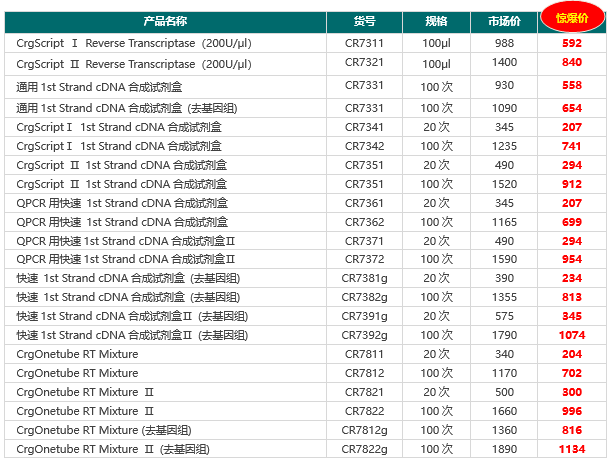Click market price 1790
The height and width of the screenshot is (465, 611).
click(x=504, y=336)
